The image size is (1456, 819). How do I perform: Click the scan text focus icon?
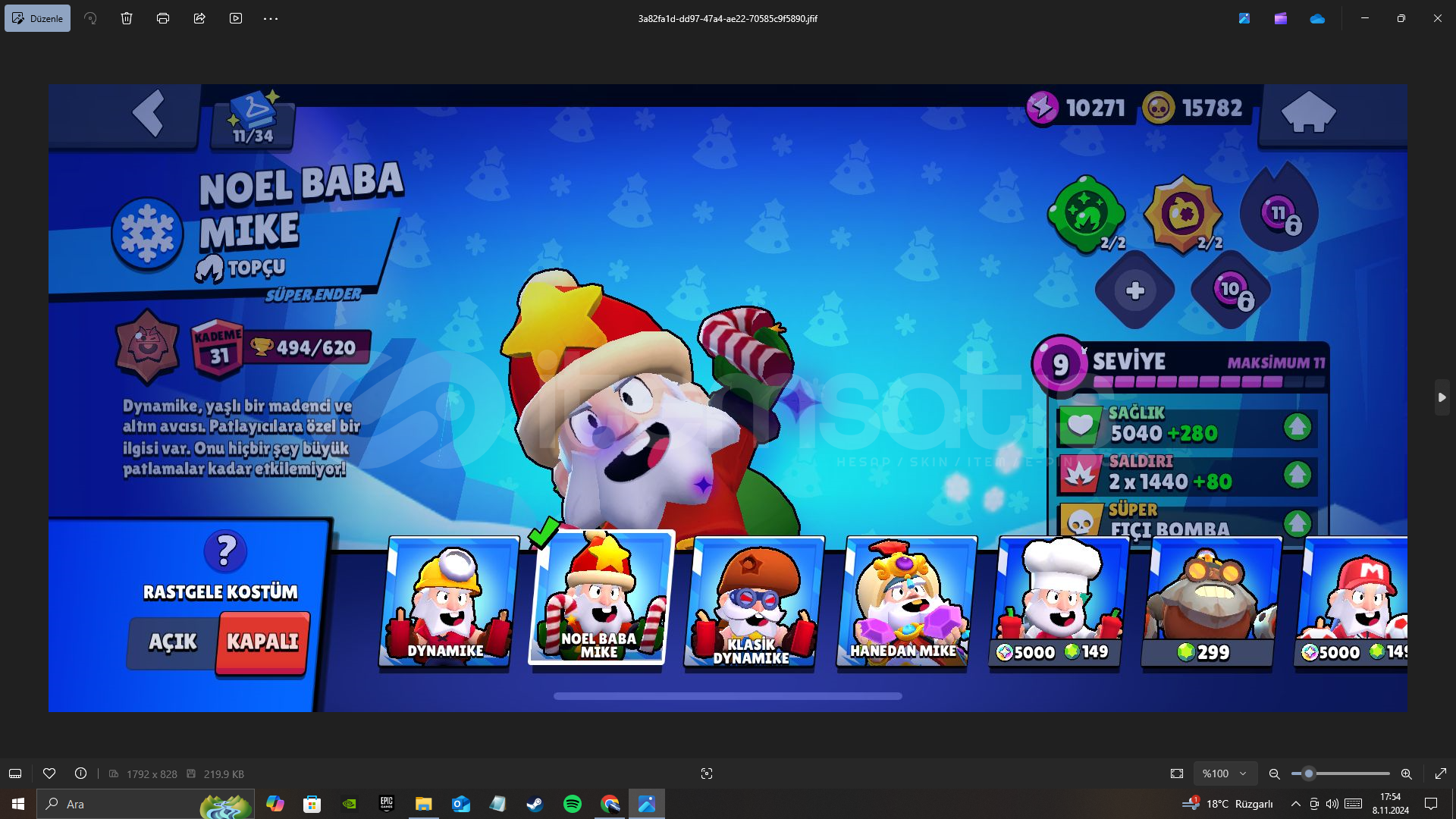[707, 773]
